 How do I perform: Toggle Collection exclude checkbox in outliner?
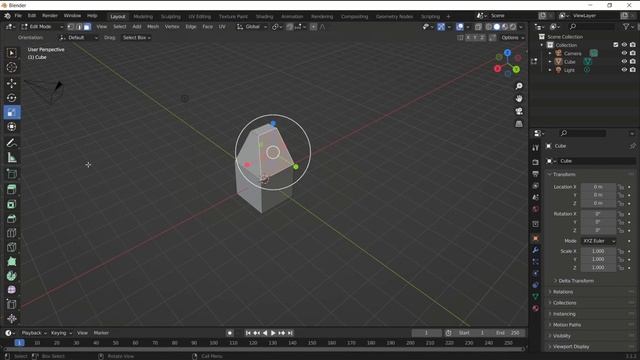(616, 45)
